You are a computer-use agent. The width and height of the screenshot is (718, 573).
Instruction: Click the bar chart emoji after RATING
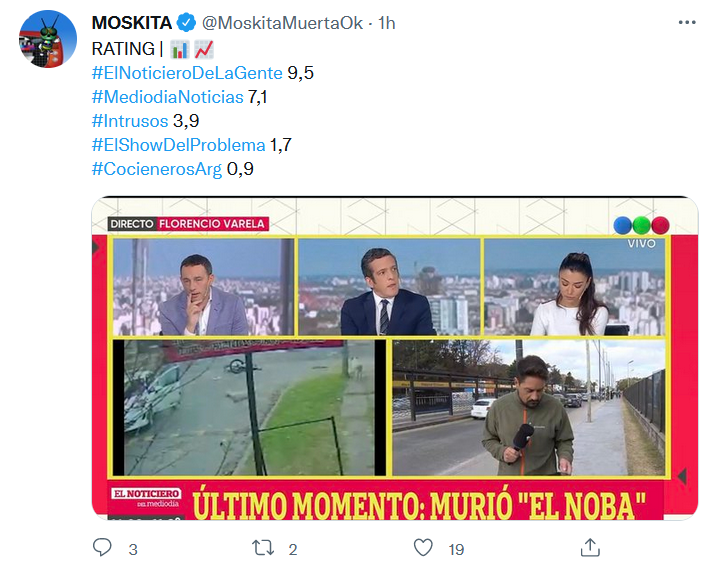(180, 49)
